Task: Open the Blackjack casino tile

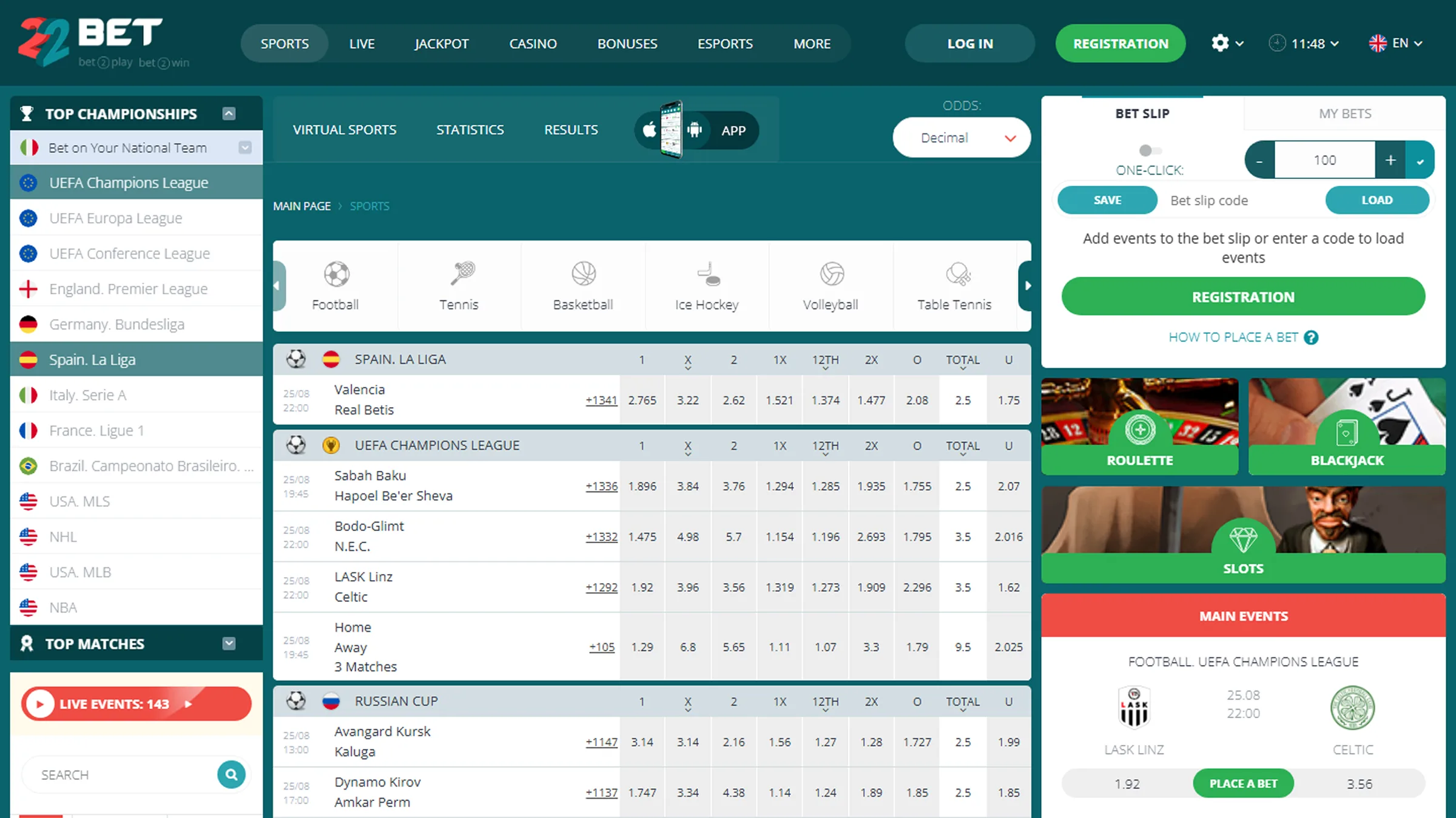Action: (x=1347, y=427)
